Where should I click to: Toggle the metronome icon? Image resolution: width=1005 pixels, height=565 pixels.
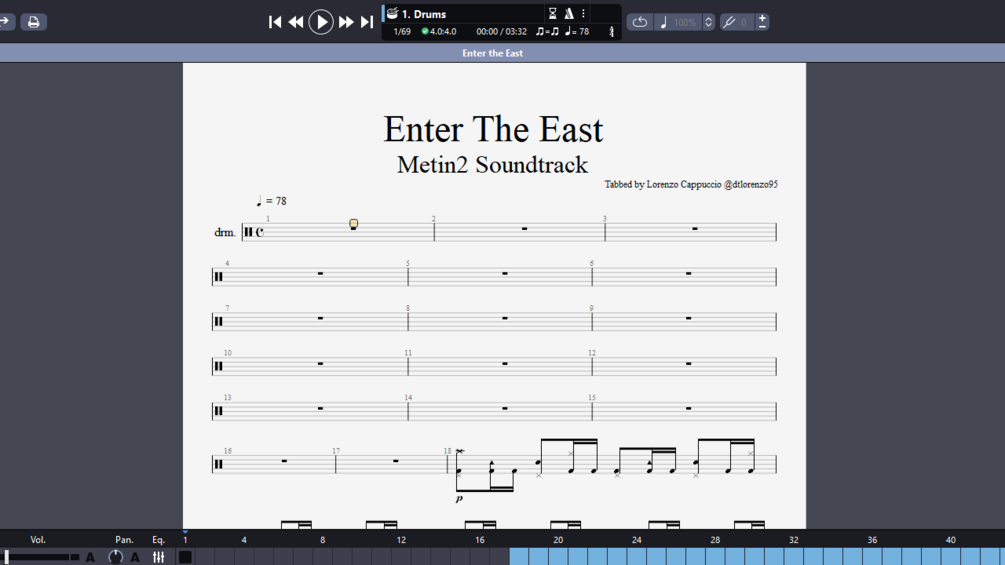point(569,13)
